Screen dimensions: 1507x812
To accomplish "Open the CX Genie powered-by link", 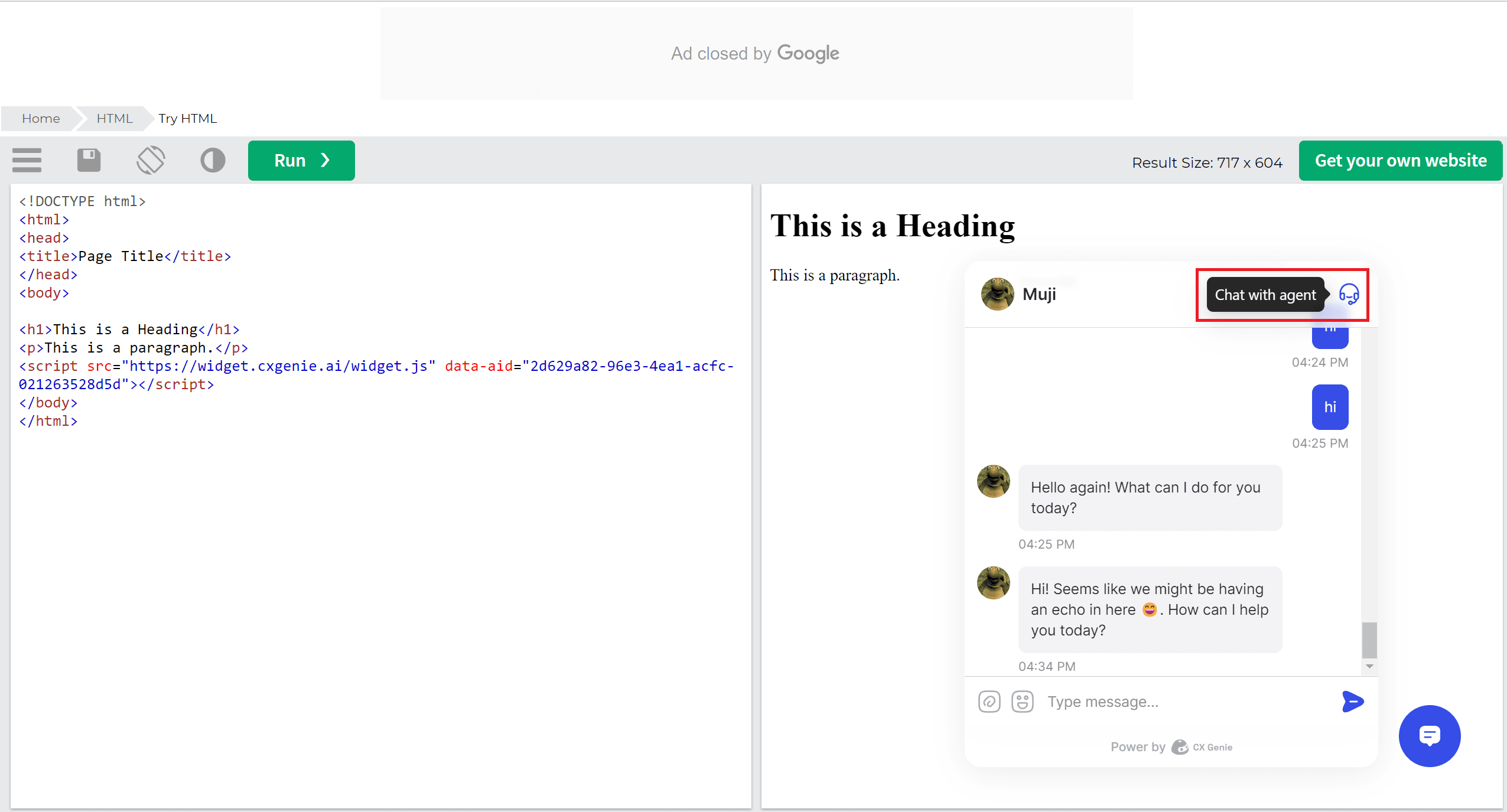I will coord(1202,747).
